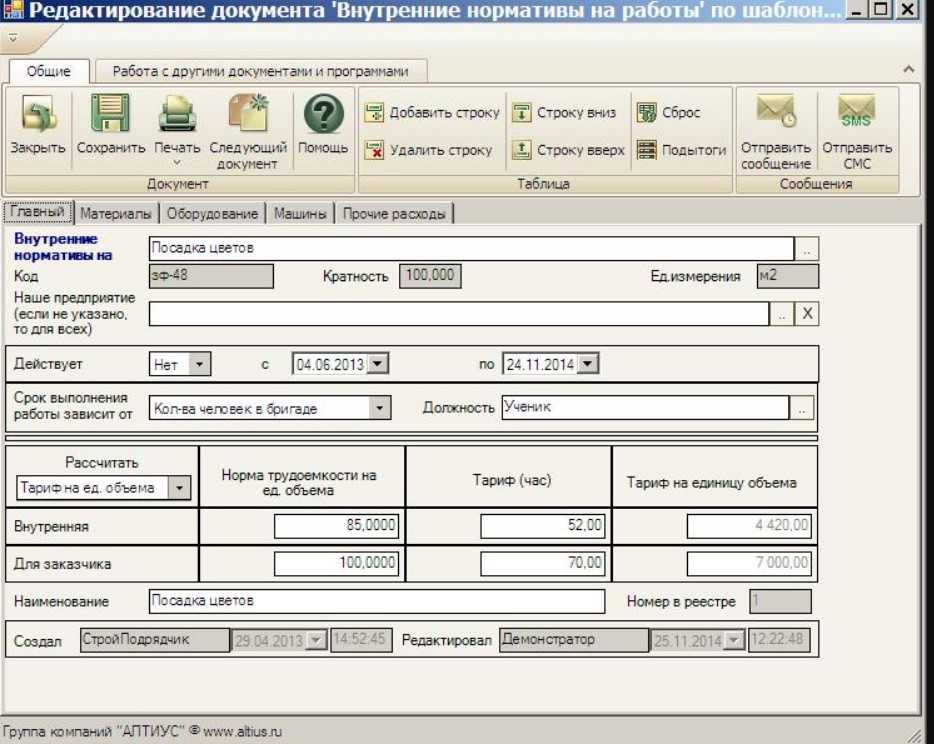Open the start date picker 04.06.2013

point(377,365)
